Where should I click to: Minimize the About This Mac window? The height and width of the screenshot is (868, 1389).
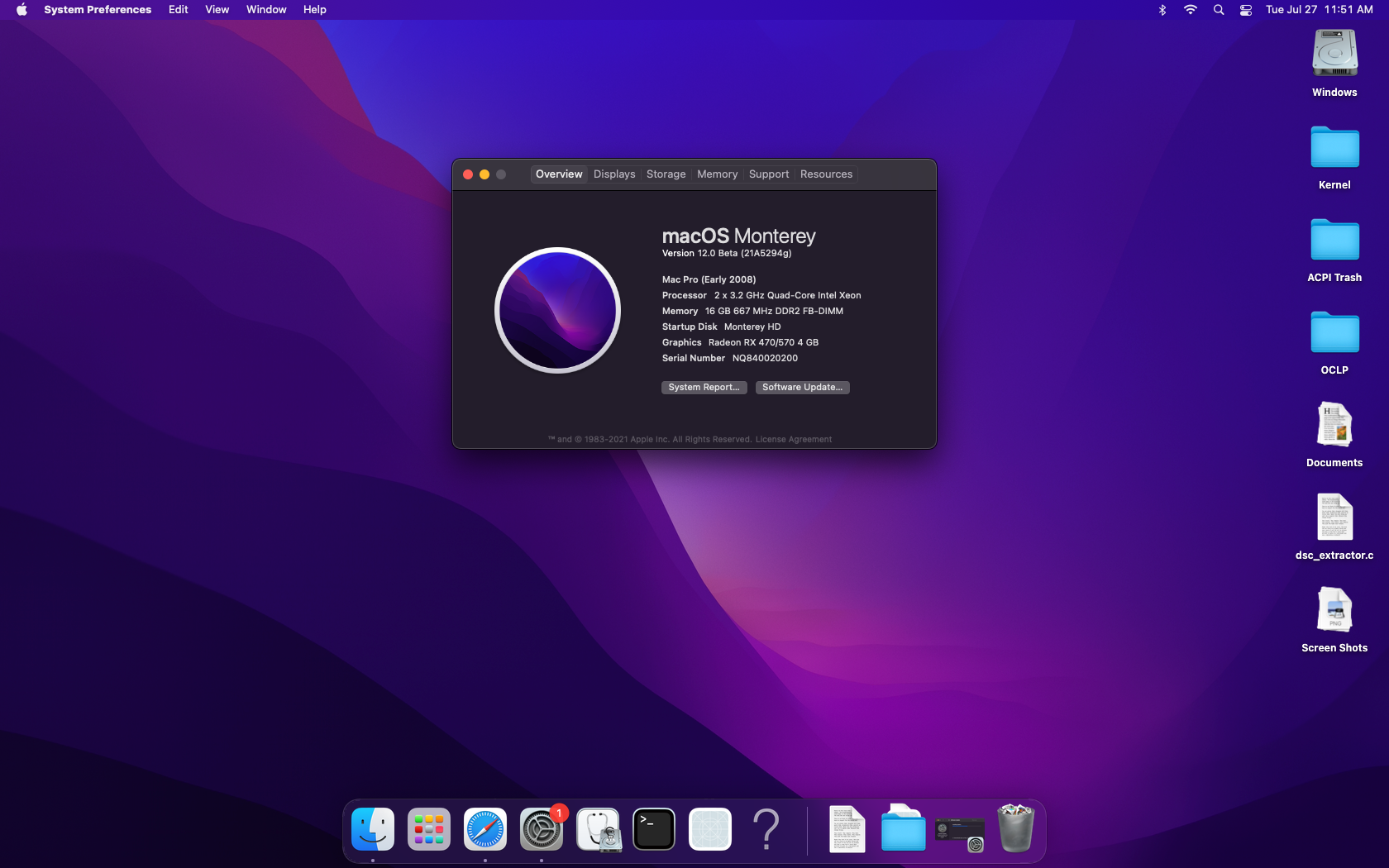(484, 174)
